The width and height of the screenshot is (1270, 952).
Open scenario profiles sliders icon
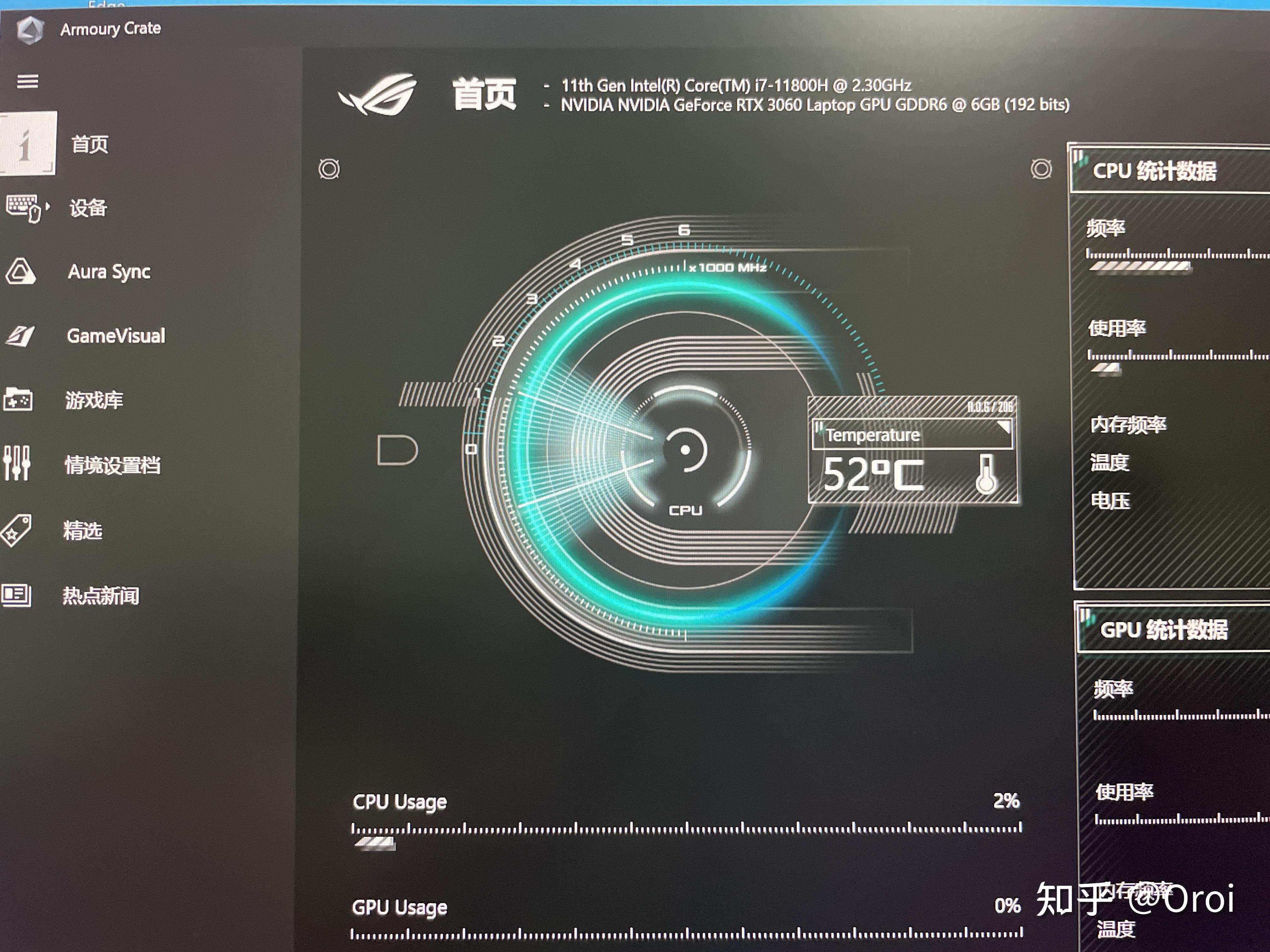(x=17, y=464)
